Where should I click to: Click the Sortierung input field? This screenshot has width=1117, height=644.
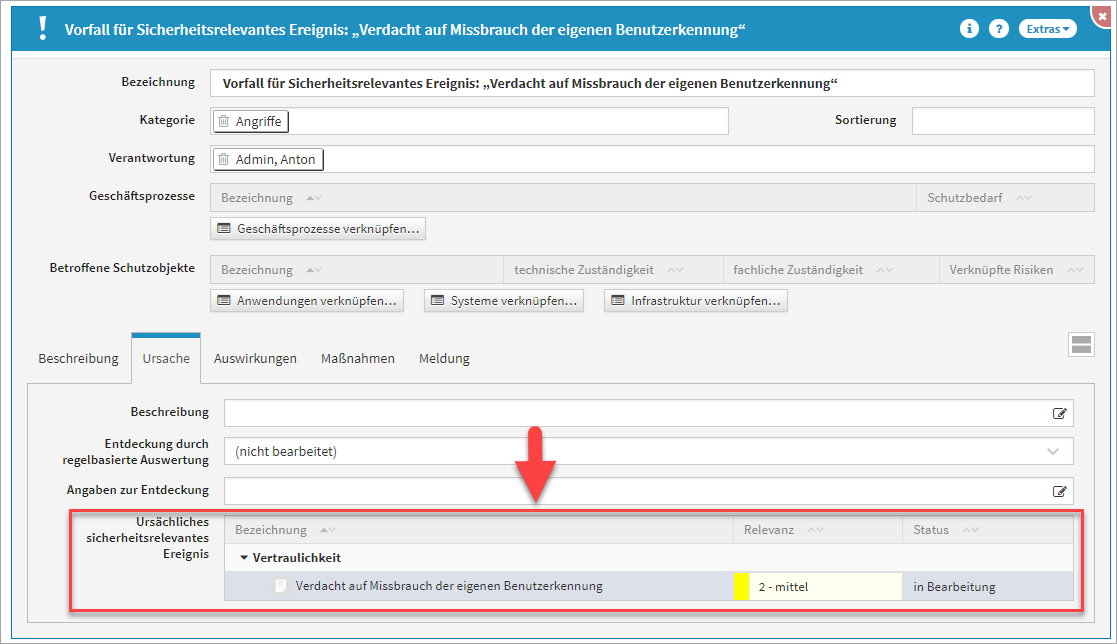tap(1003, 121)
